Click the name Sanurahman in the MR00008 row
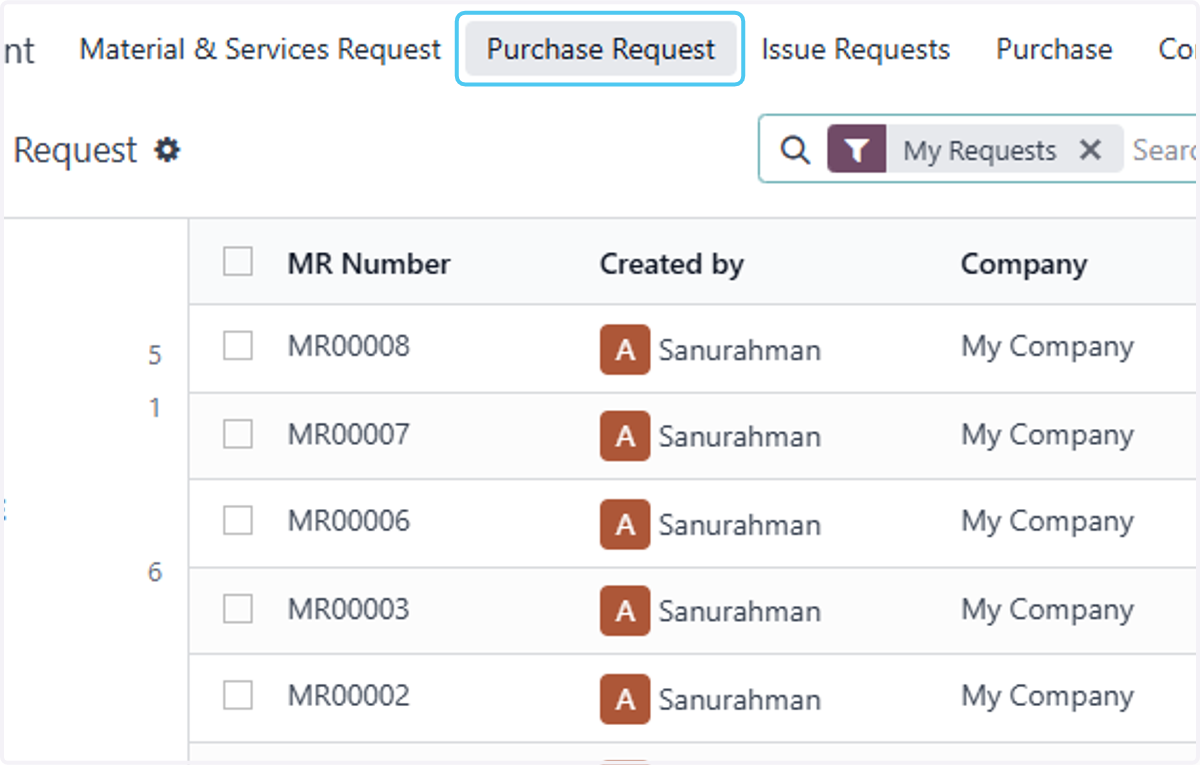Image resolution: width=1200 pixels, height=765 pixels. [740, 351]
